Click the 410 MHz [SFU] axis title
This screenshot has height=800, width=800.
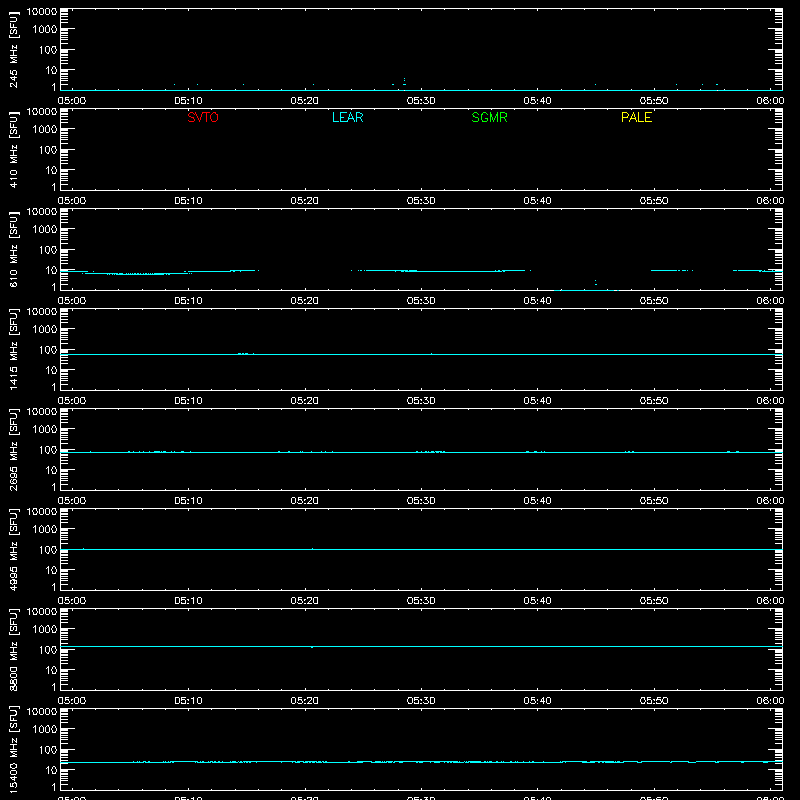(13, 150)
